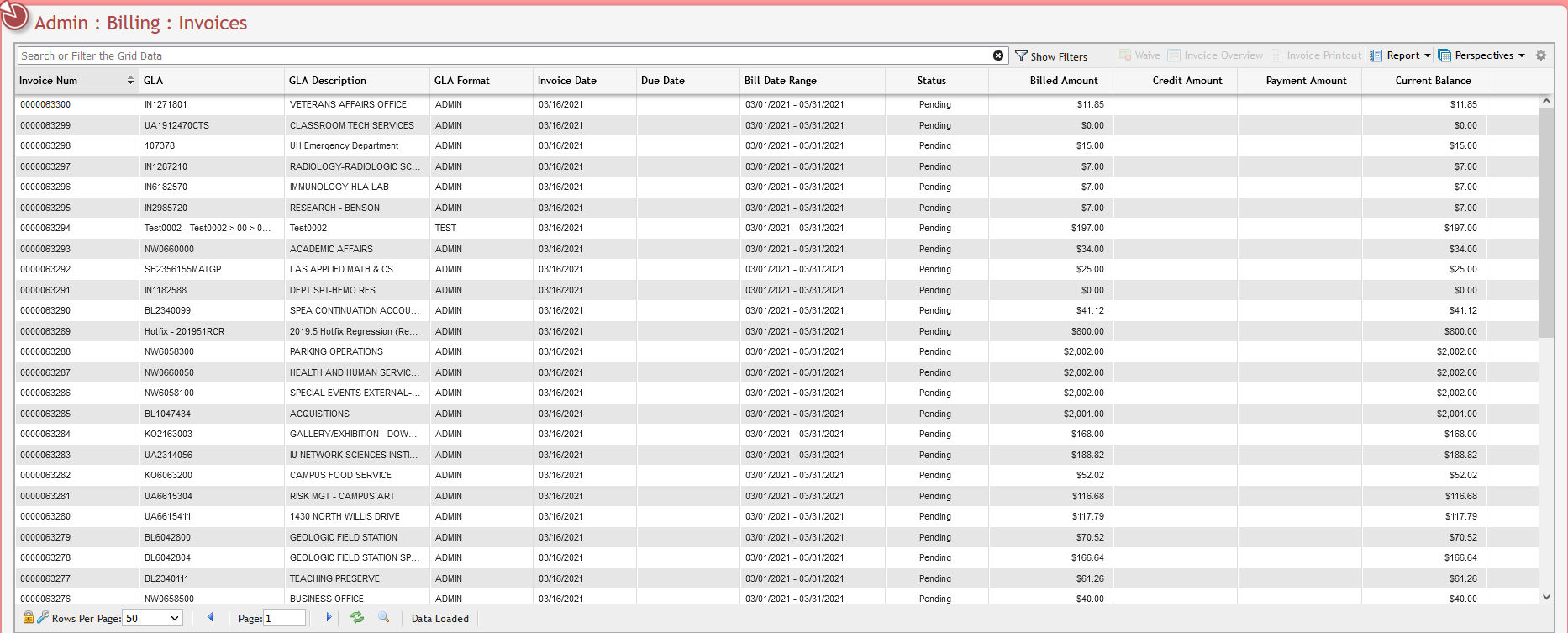Expand the Perspectives dropdown menu
Image resolution: width=1568 pixels, height=633 pixels.
click(1481, 55)
